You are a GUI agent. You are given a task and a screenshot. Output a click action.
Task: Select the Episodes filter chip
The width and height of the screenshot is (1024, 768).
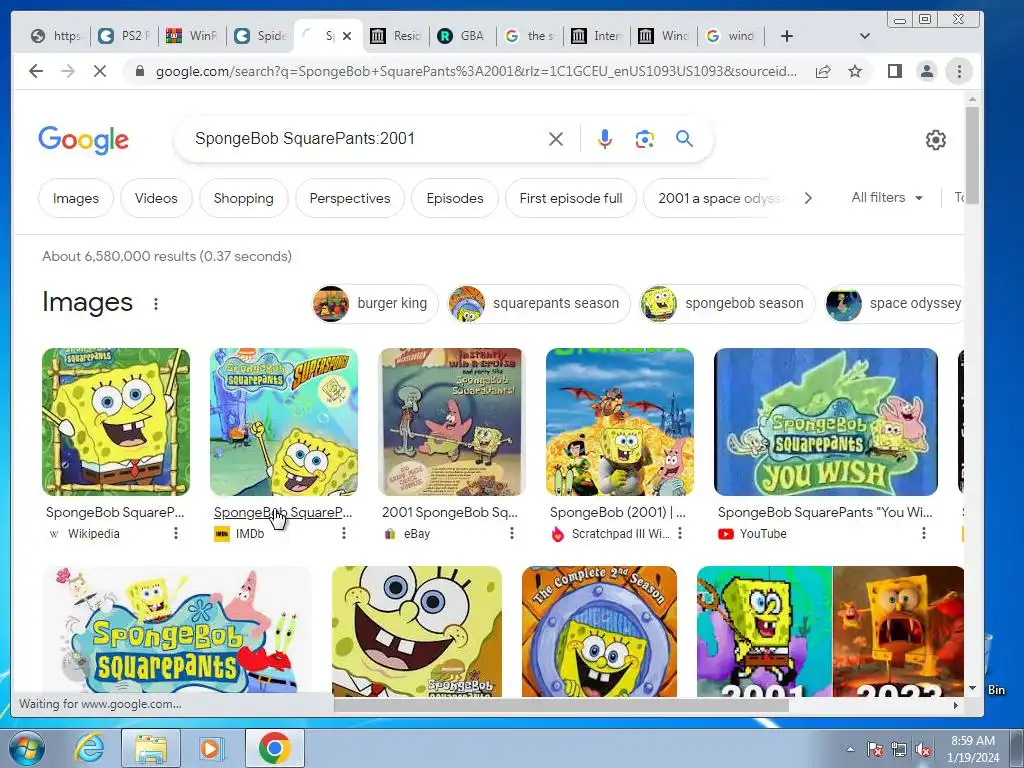(x=455, y=198)
